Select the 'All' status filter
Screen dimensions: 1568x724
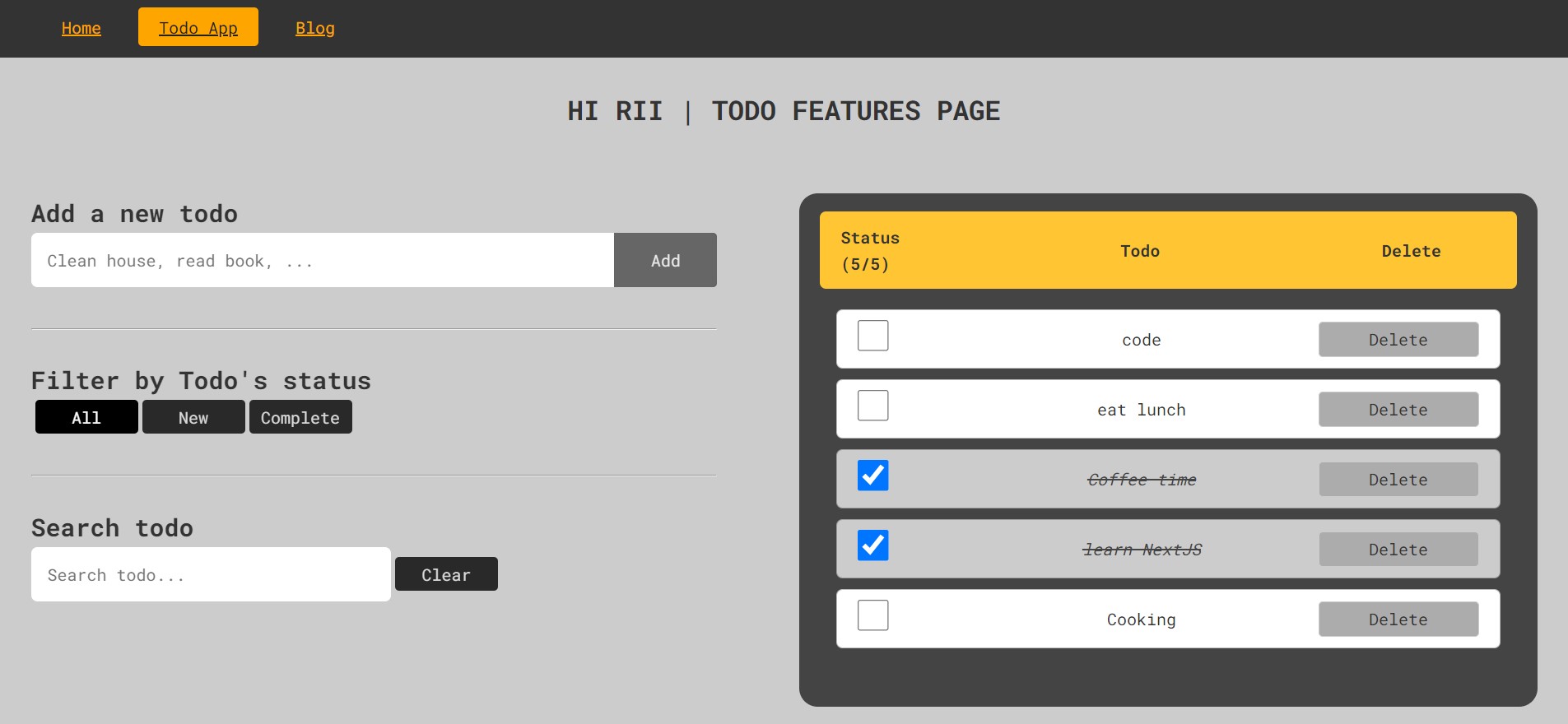86,417
